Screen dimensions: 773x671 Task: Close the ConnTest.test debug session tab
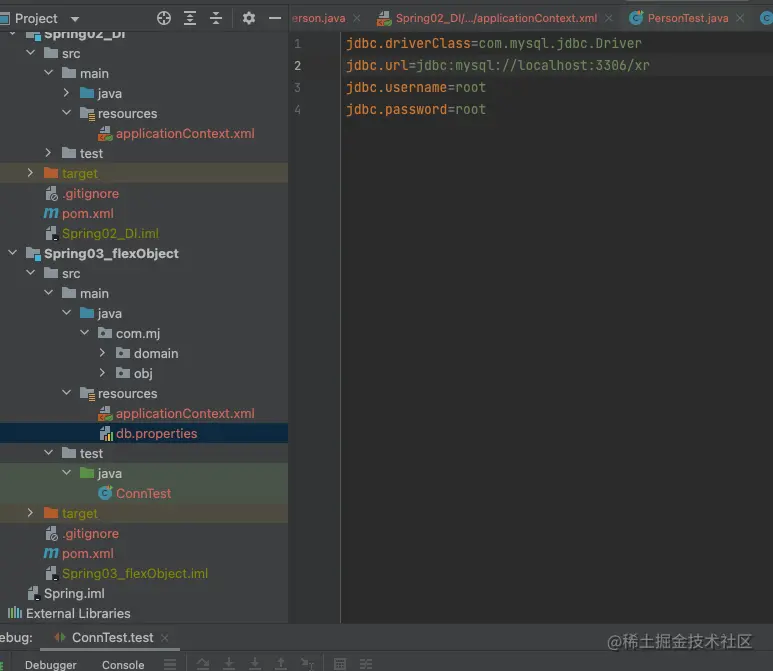[165, 638]
